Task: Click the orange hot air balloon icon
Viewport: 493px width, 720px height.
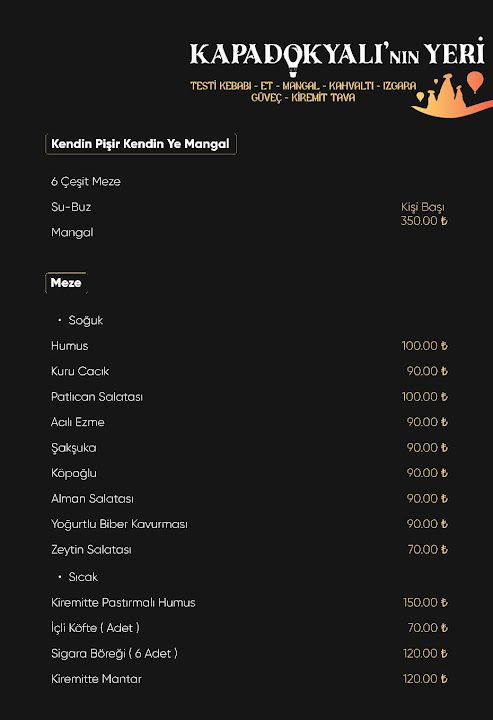Action: point(476,82)
